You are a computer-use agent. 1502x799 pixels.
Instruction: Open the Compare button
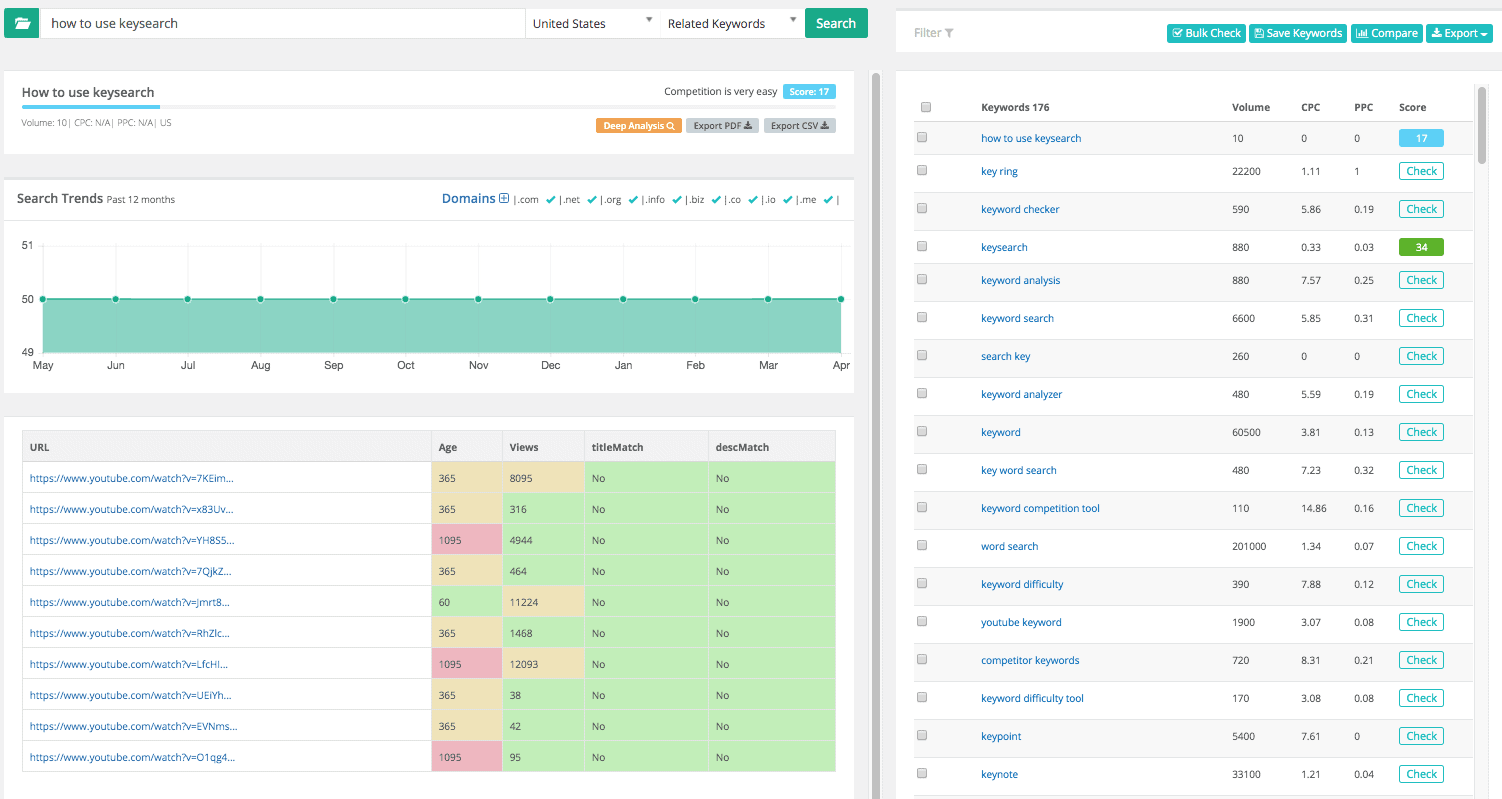point(1386,33)
